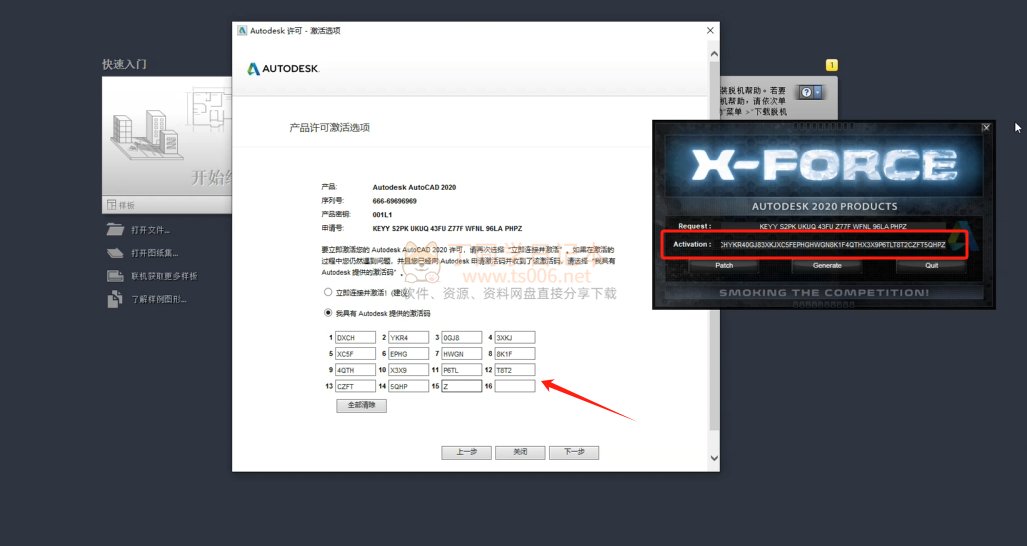Click the Quit button in X-Force window
1027x546 pixels.
tap(931, 265)
